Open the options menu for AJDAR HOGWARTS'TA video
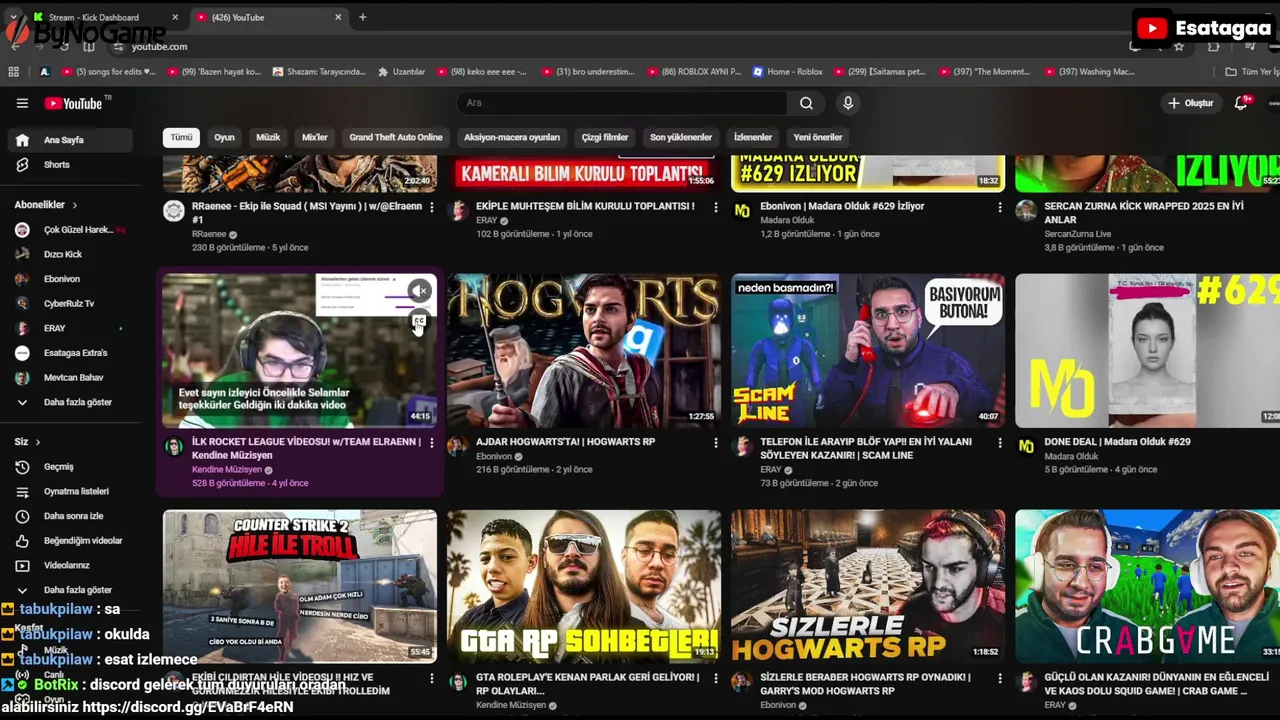Screen dimensions: 1280x720 click(x=716, y=442)
